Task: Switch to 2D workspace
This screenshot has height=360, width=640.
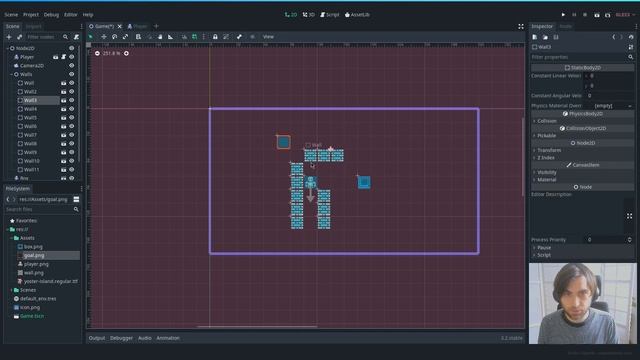Action: (291, 15)
